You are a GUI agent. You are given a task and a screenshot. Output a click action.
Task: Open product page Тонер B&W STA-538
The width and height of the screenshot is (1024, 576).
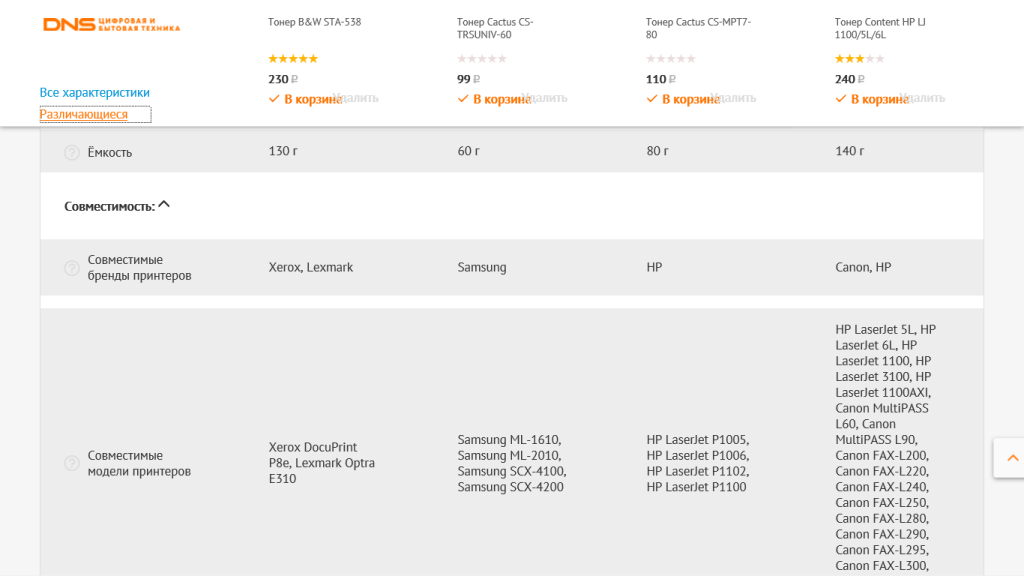[x=315, y=22]
